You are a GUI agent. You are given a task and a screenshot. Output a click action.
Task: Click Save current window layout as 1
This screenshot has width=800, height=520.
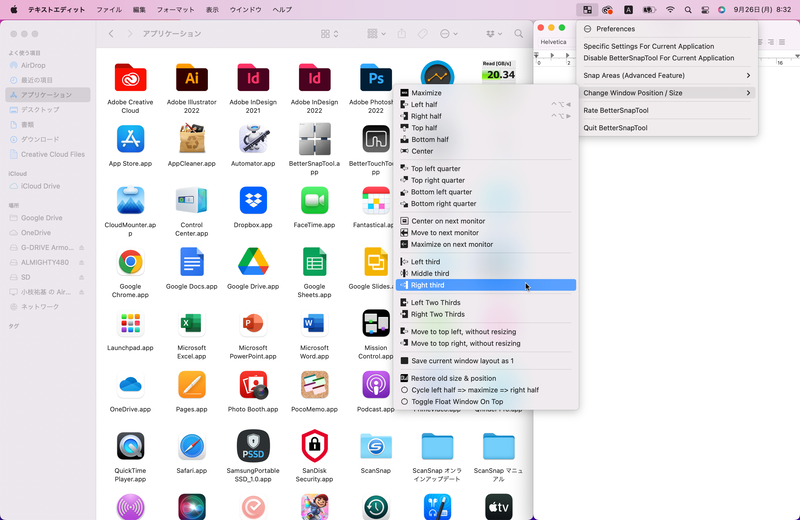click(487, 361)
